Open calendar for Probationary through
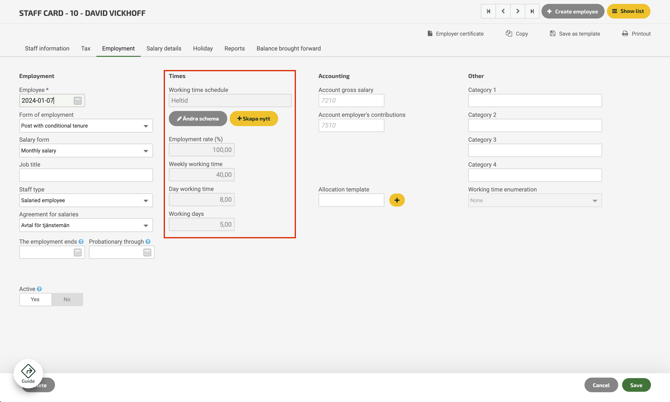This screenshot has height=402, width=670. pyautogui.click(x=147, y=252)
